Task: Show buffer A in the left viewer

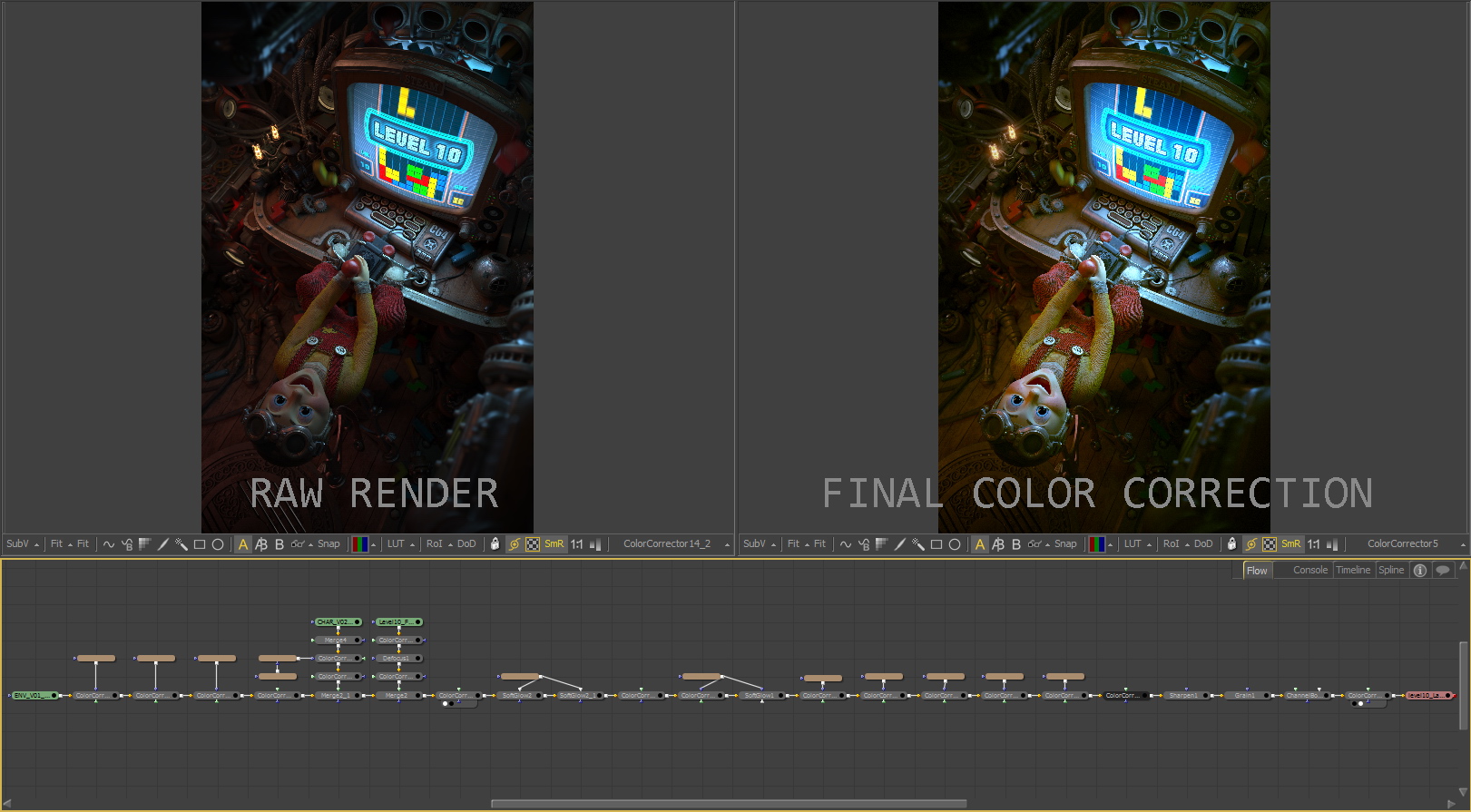Action: [242, 544]
